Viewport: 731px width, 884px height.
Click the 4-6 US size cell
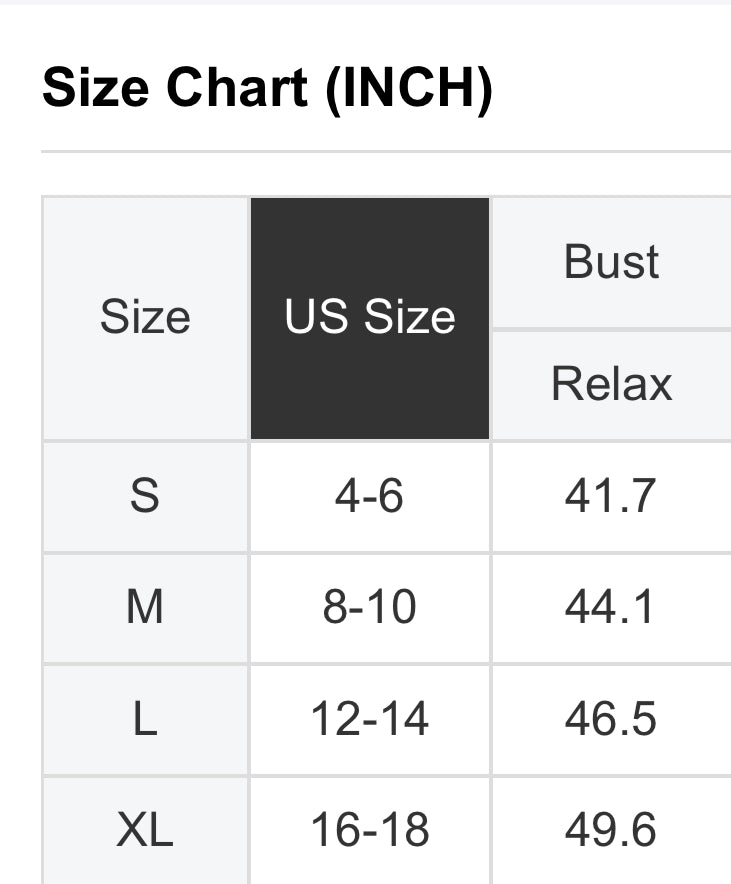tap(370, 496)
